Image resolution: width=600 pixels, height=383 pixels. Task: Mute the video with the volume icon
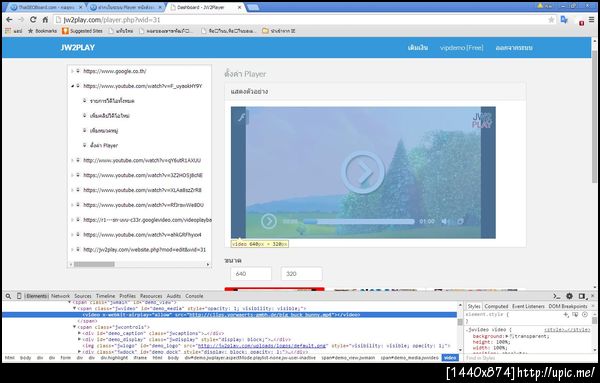(x=445, y=221)
